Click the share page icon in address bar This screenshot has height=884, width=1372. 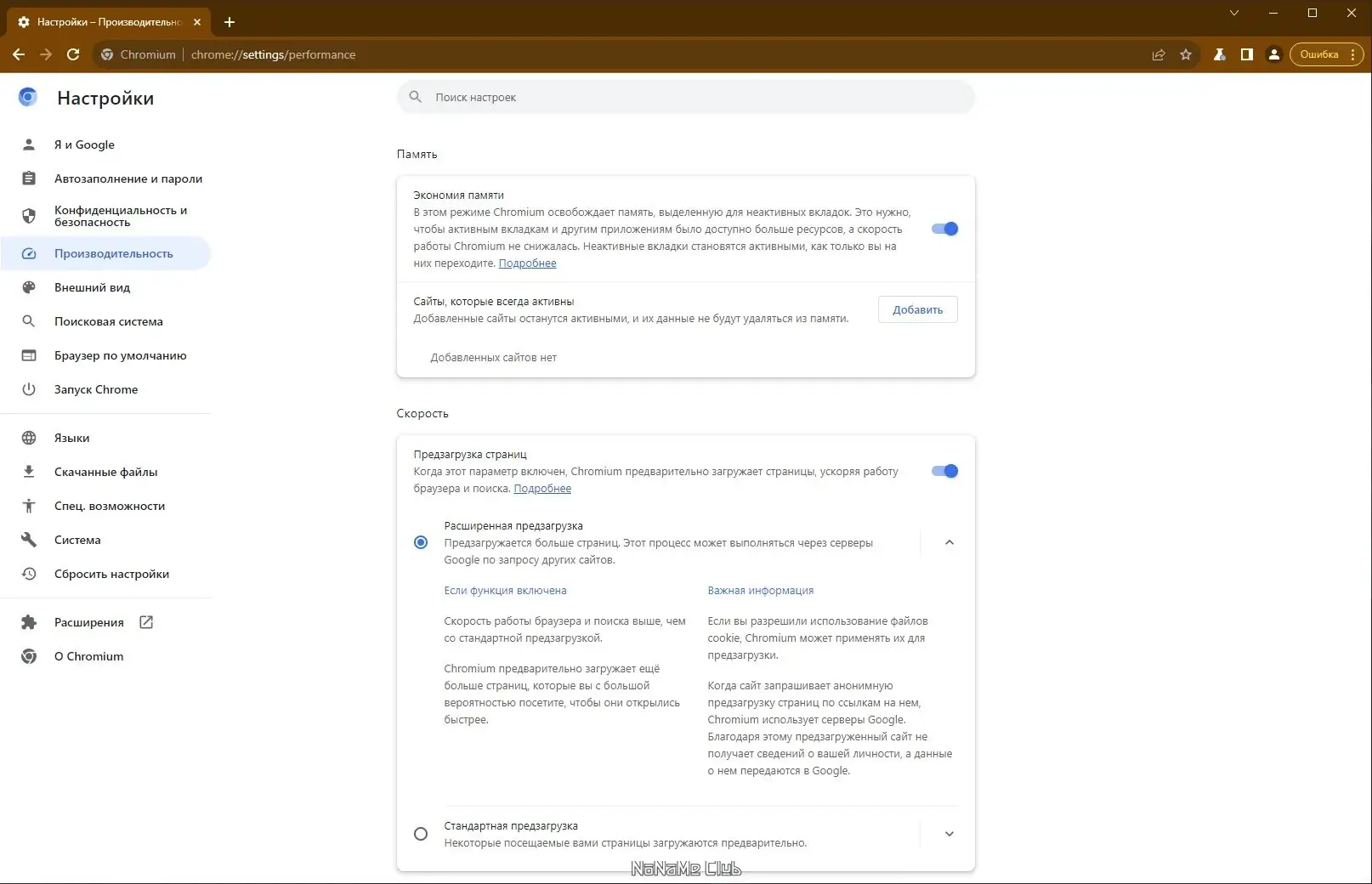tap(1158, 54)
